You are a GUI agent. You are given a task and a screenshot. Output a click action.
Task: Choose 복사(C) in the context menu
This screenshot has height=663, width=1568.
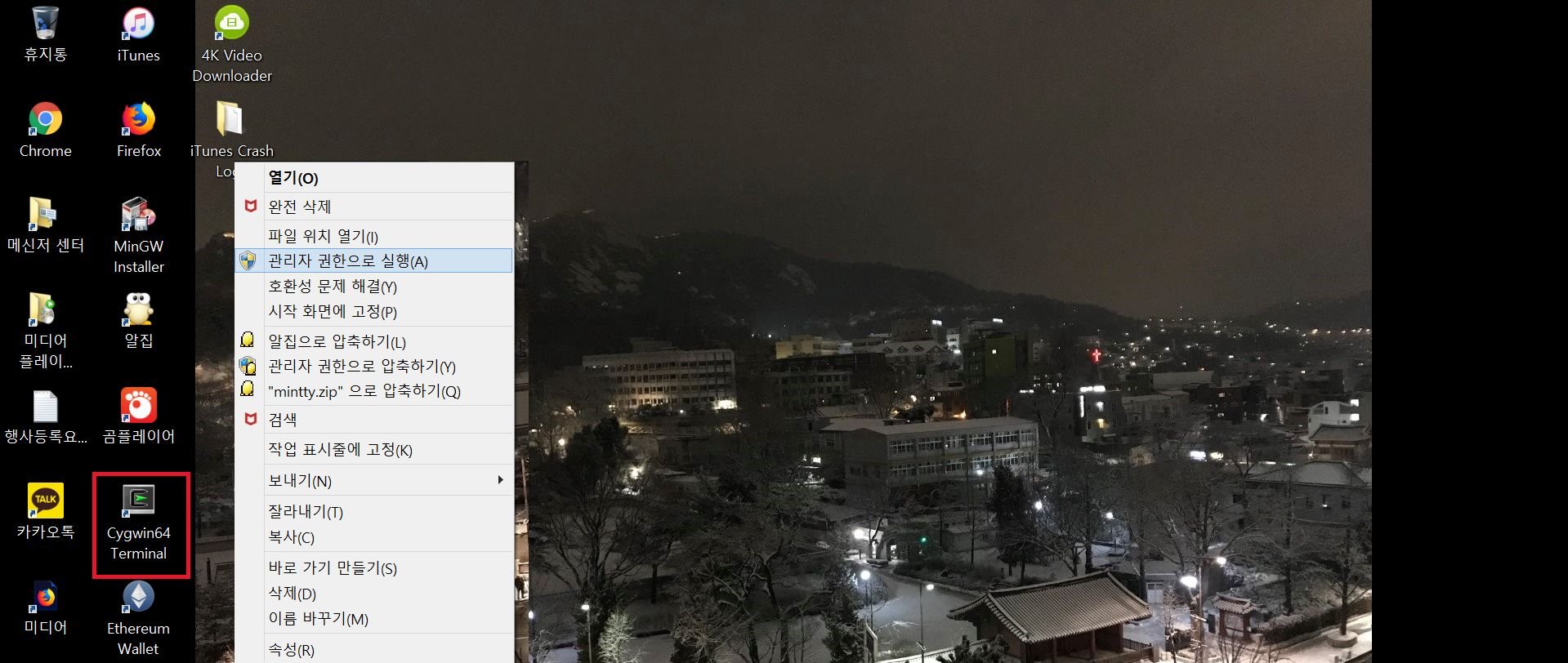point(374,537)
